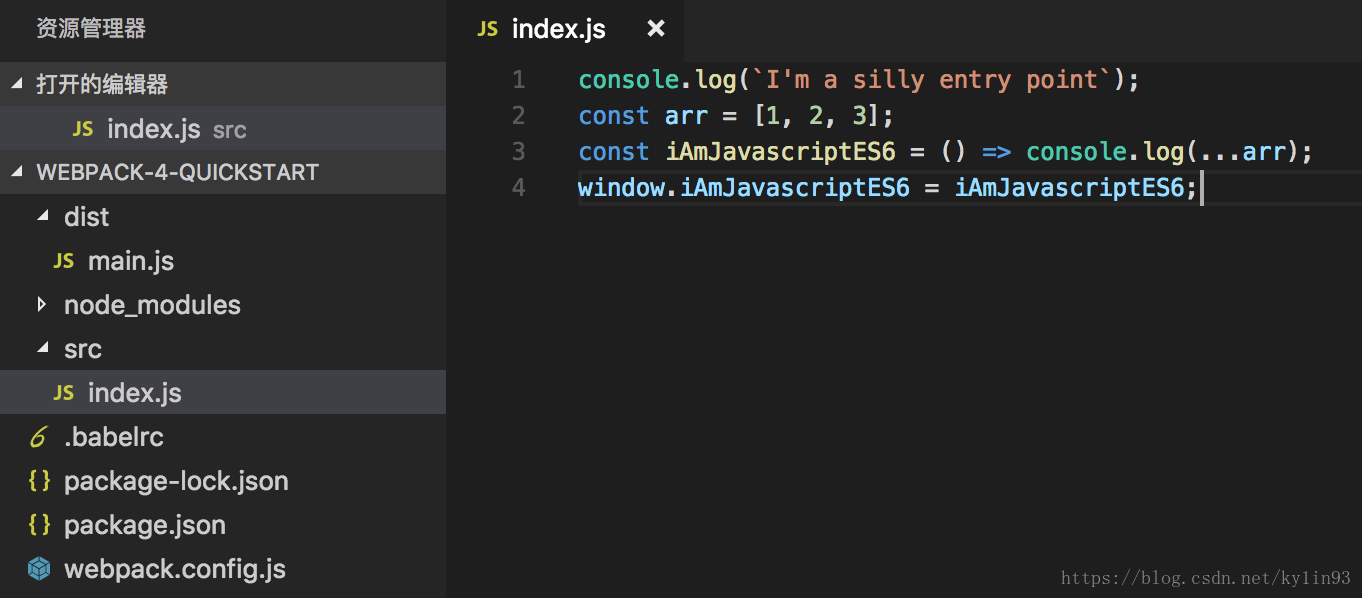The width and height of the screenshot is (1362, 598).
Task: Collapse the 打开的编辑器 section arrow
Action: click(x=16, y=84)
